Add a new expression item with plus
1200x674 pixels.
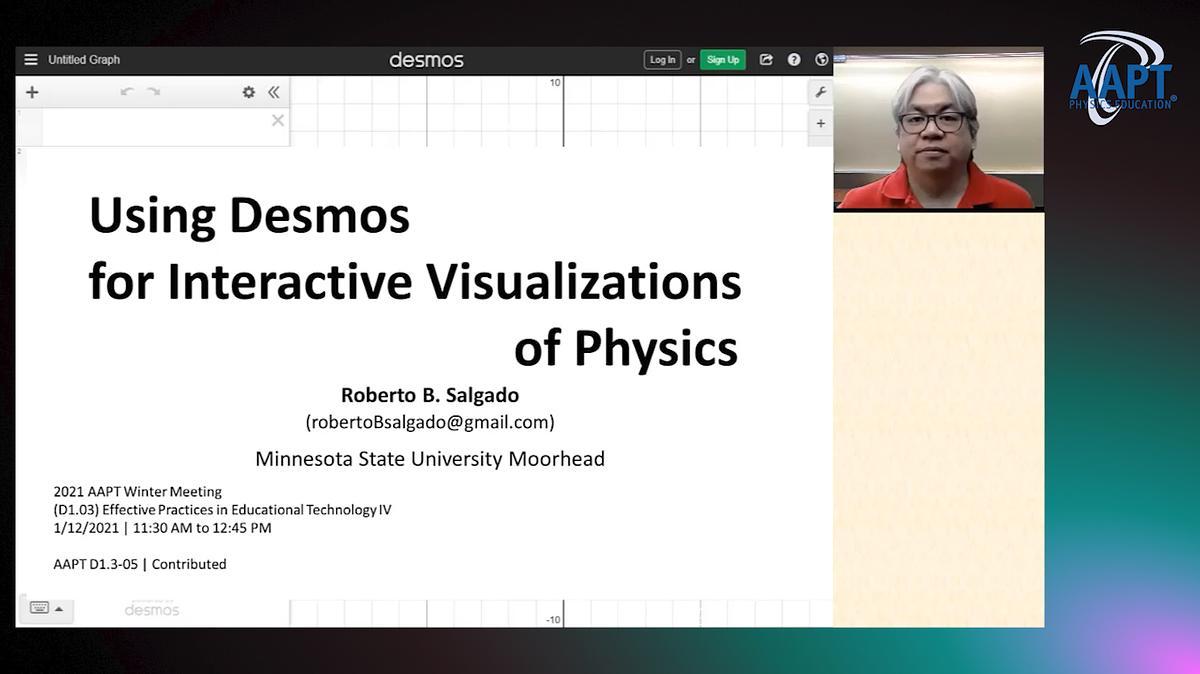coord(32,92)
